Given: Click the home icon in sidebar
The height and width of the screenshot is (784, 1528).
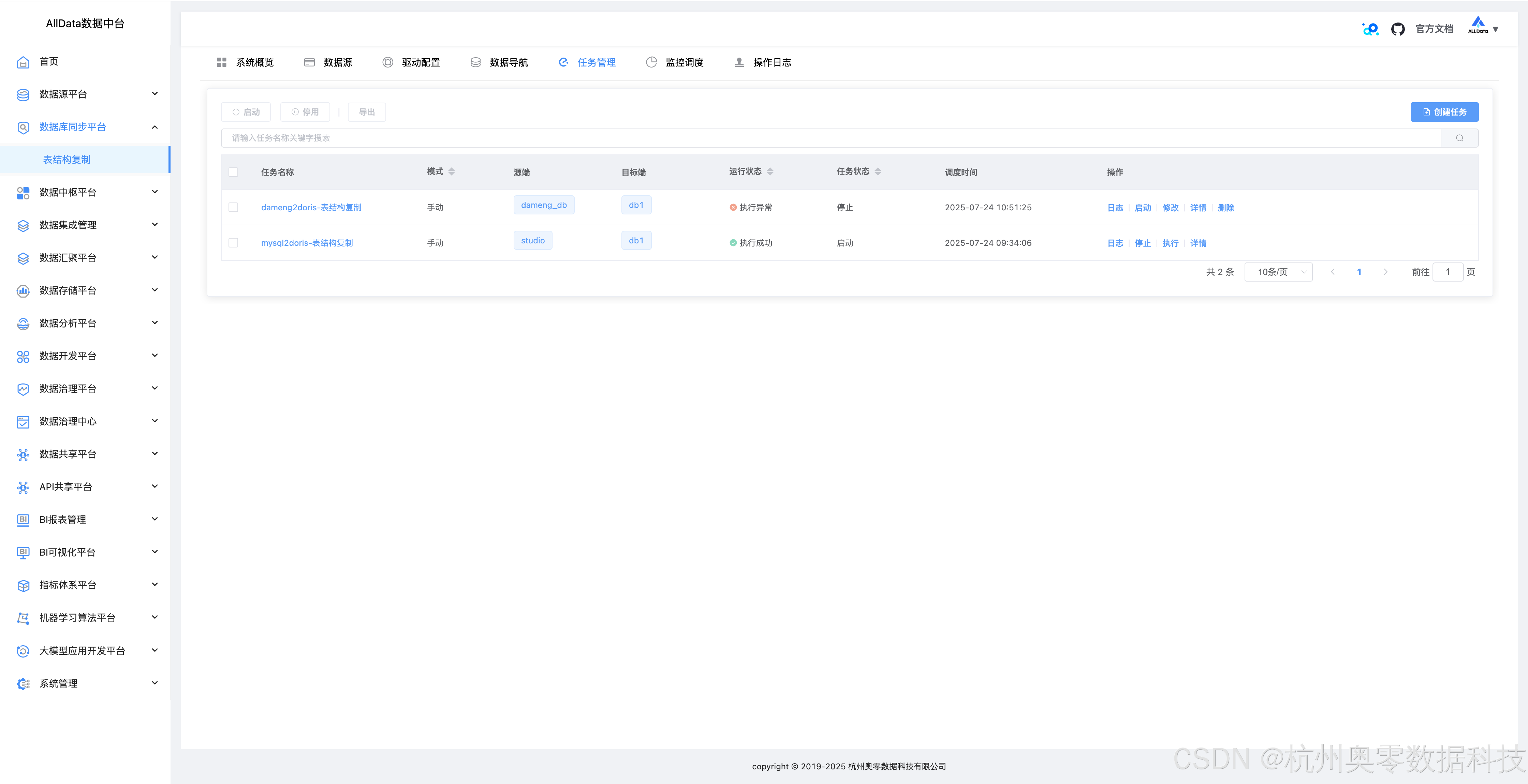Looking at the screenshot, I should [x=23, y=62].
